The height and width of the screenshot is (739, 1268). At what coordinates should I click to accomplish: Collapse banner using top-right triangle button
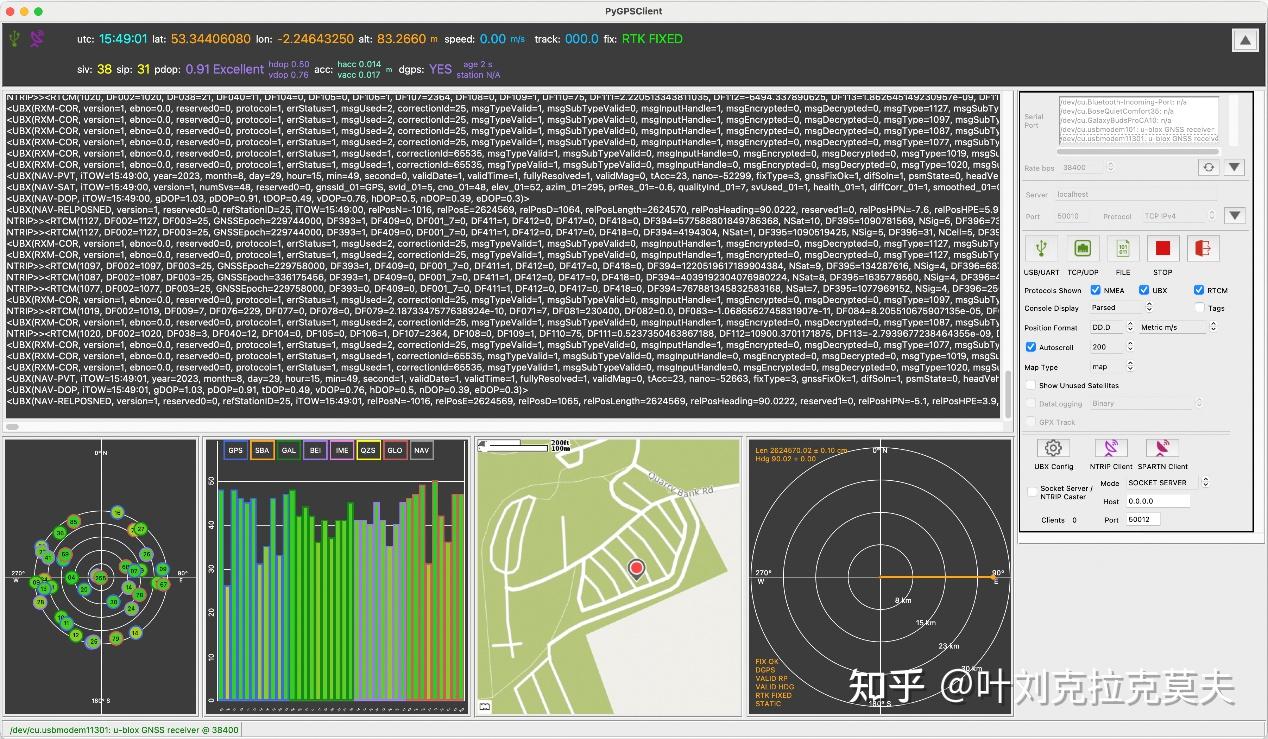1244,40
